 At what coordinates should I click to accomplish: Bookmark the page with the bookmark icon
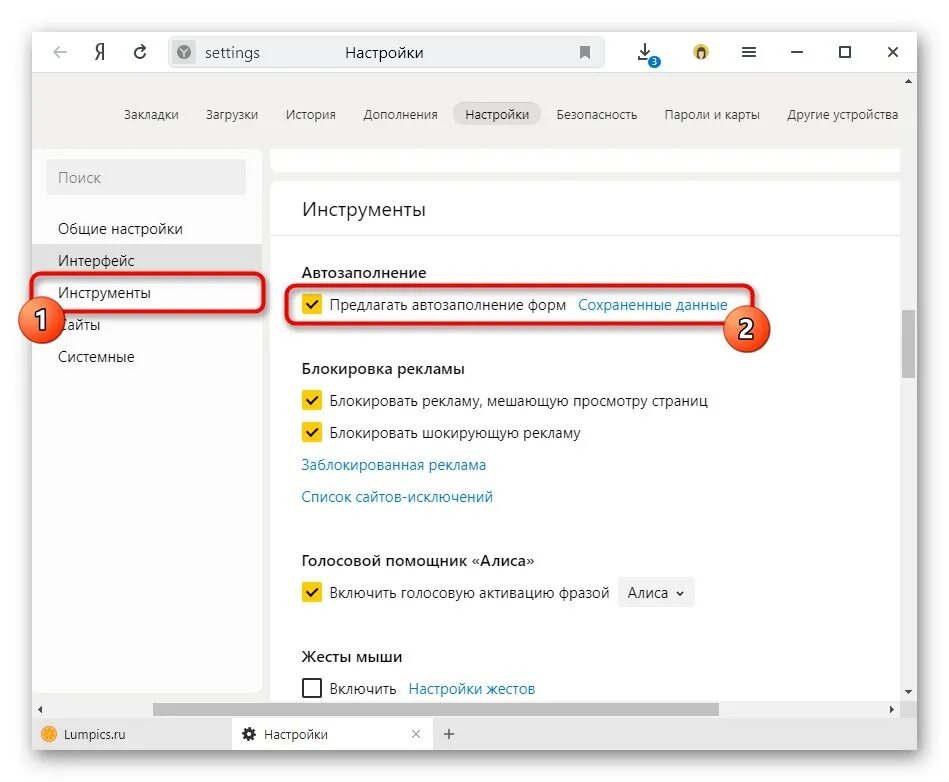[585, 53]
